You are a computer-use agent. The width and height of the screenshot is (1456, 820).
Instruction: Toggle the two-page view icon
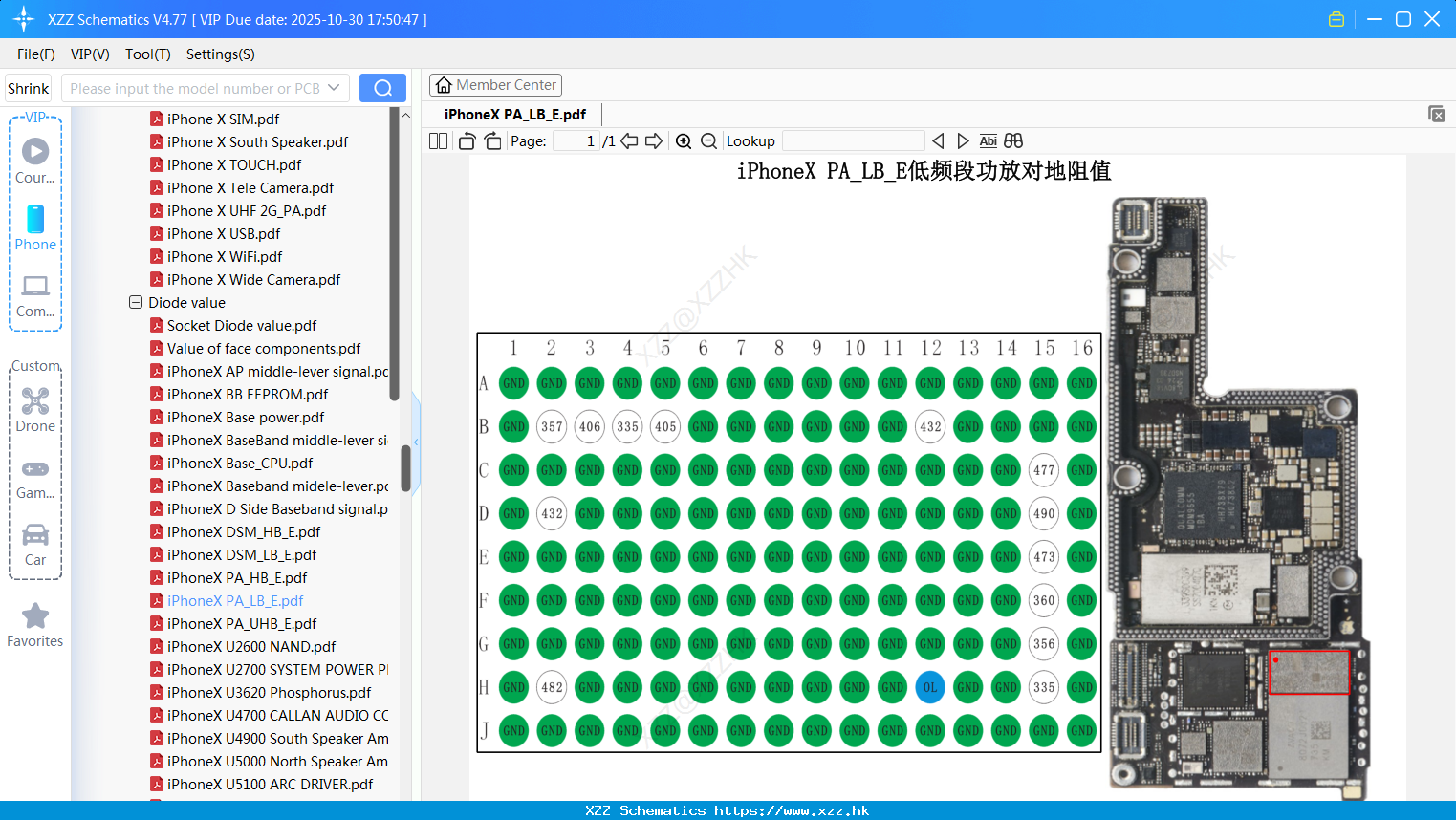(438, 140)
